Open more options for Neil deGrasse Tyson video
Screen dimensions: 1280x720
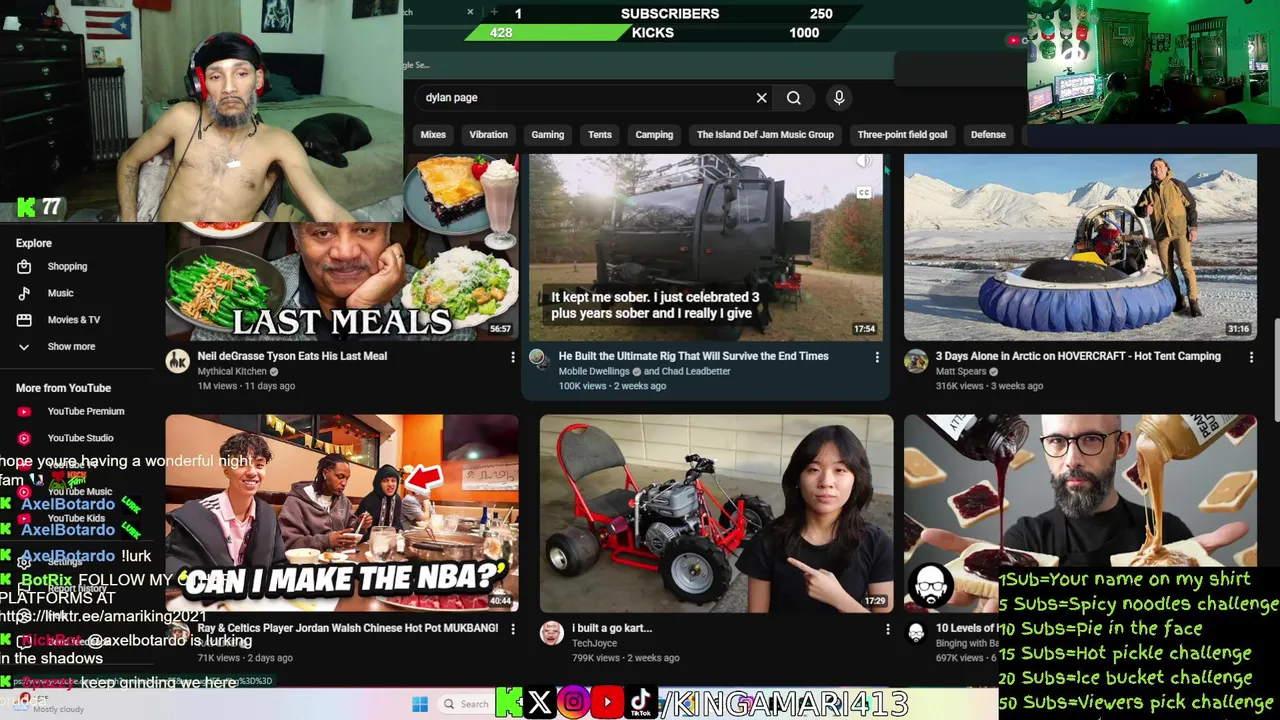point(513,357)
